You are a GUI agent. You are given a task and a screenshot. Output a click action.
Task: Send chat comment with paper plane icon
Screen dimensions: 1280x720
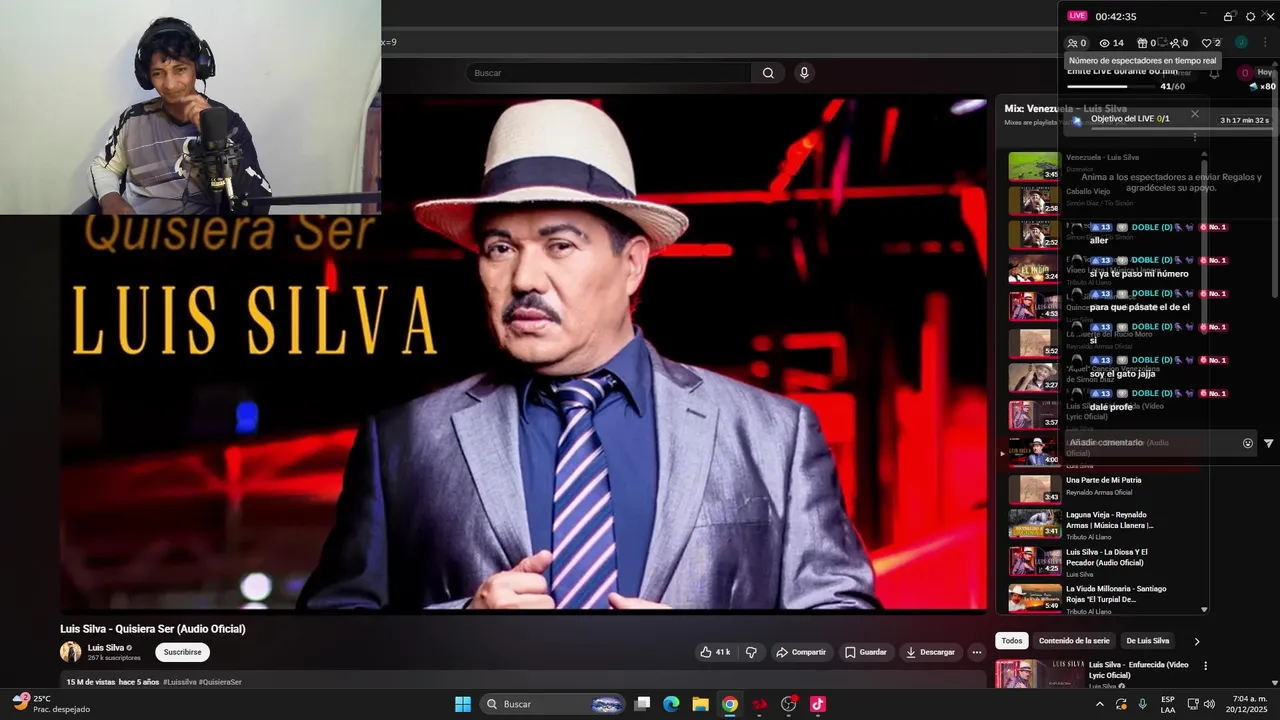[1269, 443]
